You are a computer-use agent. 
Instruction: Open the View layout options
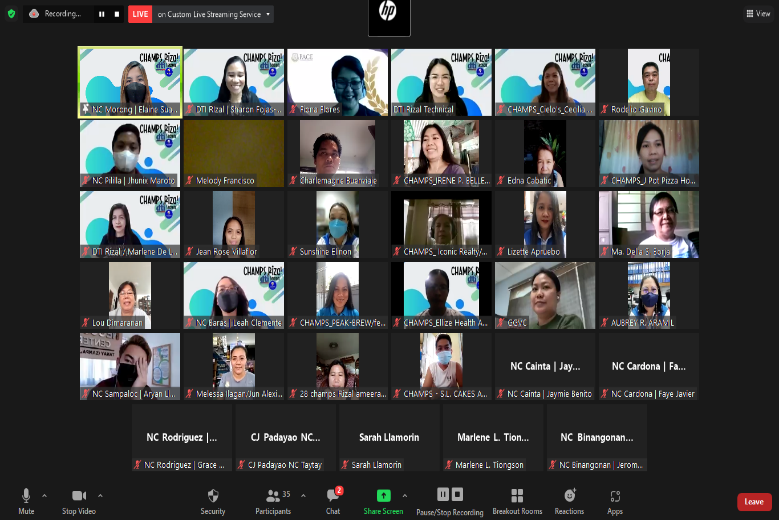758,13
